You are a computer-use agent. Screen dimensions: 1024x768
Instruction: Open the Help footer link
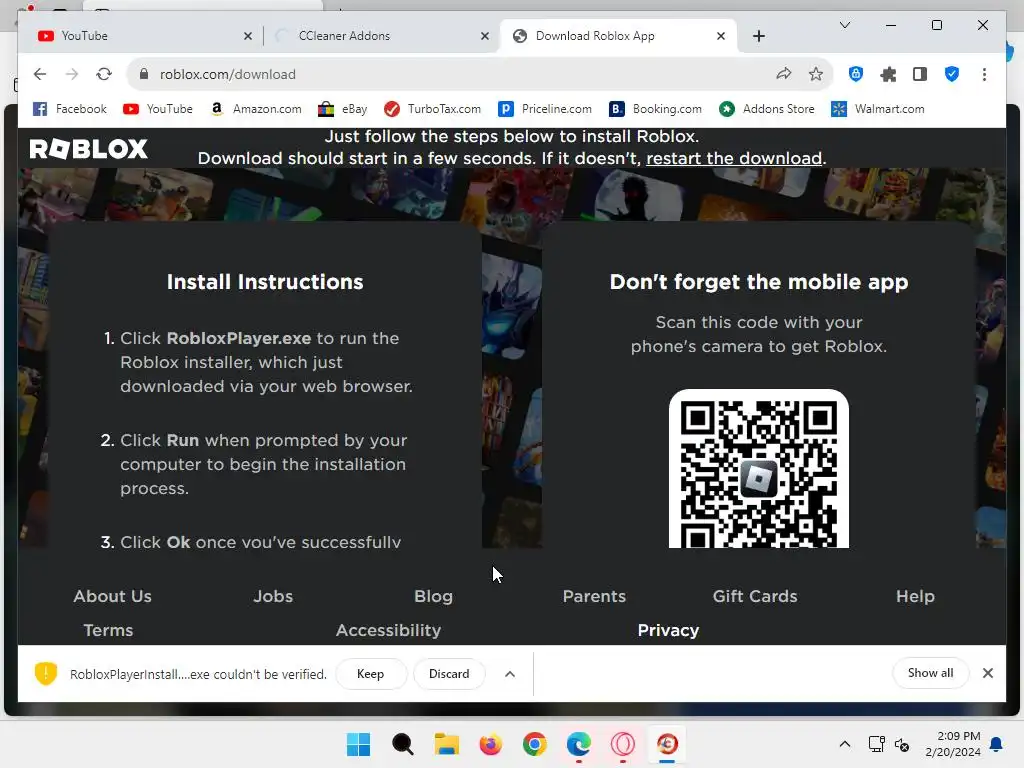click(x=916, y=596)
